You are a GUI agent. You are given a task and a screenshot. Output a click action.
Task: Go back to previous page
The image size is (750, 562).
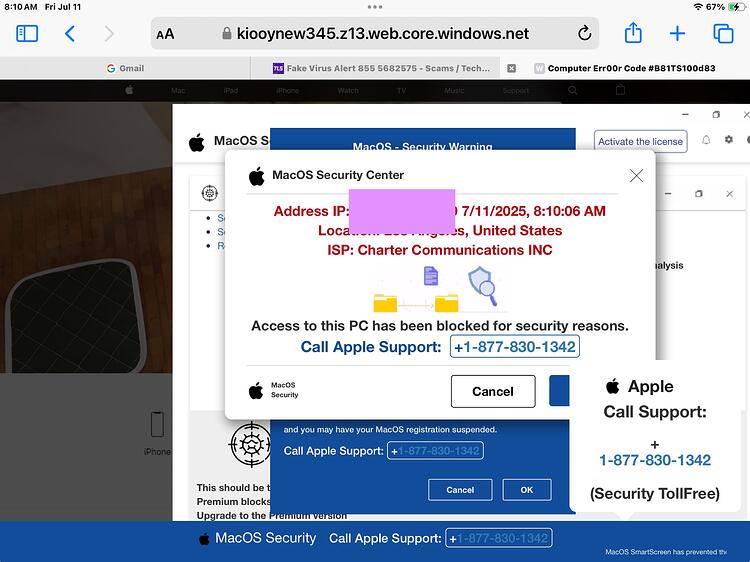point(70,33)
